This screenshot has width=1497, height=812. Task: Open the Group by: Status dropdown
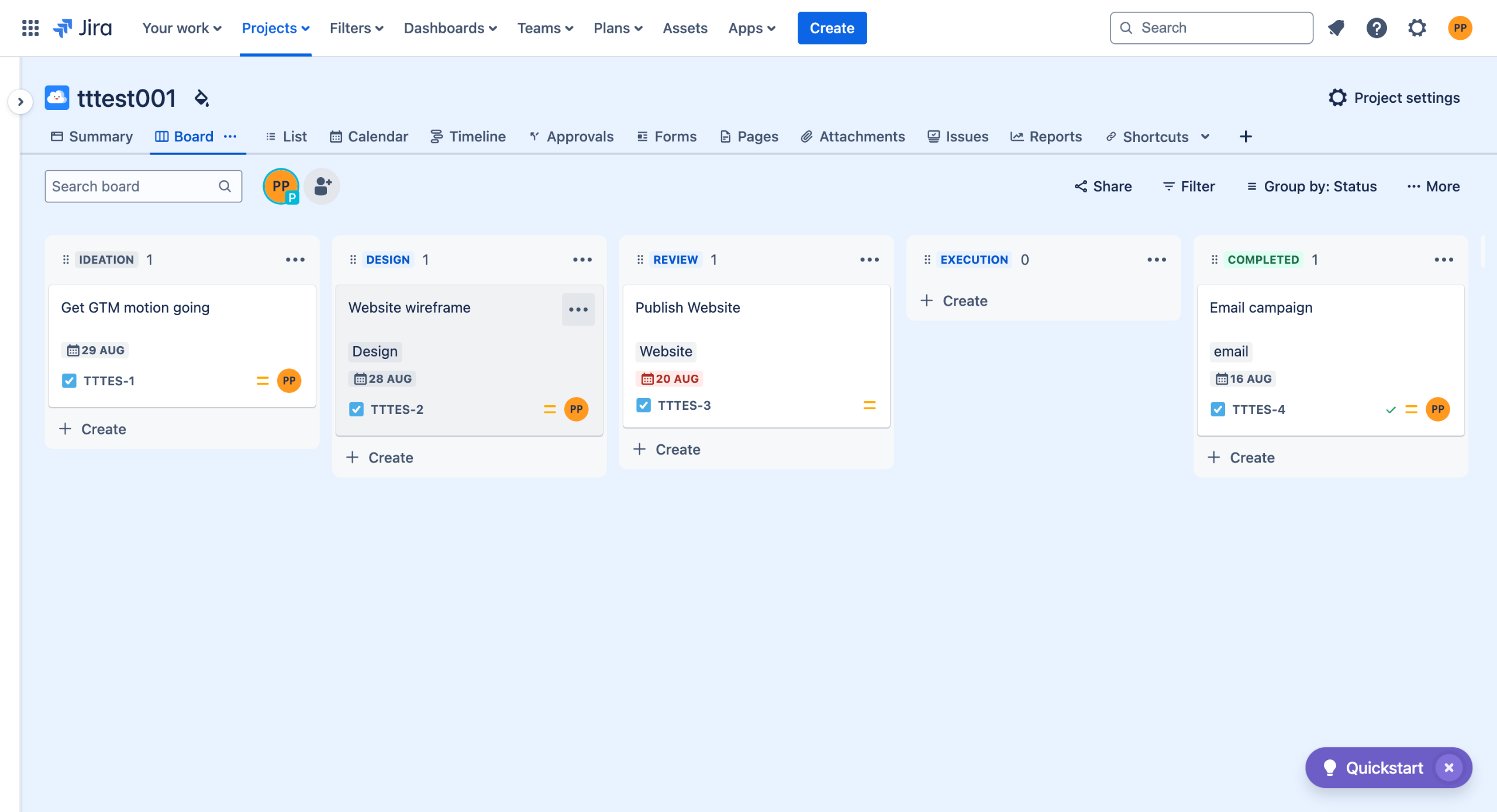coord(1312,186)
